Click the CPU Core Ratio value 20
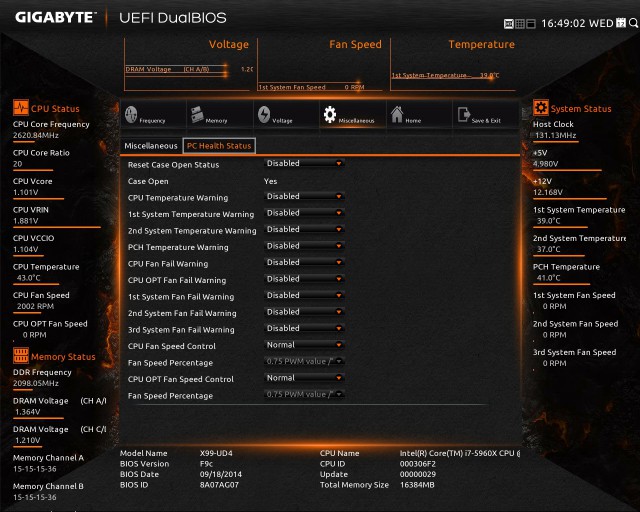The width and height of the screenshot is (640, 512). click(18, 164)
